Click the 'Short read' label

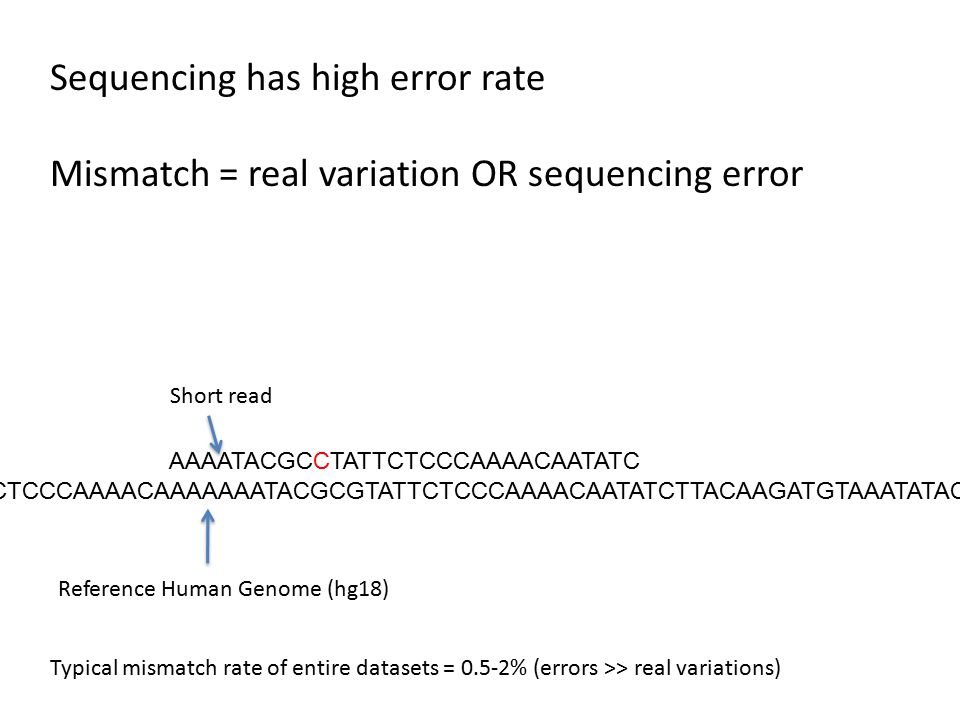coord(220,396)
